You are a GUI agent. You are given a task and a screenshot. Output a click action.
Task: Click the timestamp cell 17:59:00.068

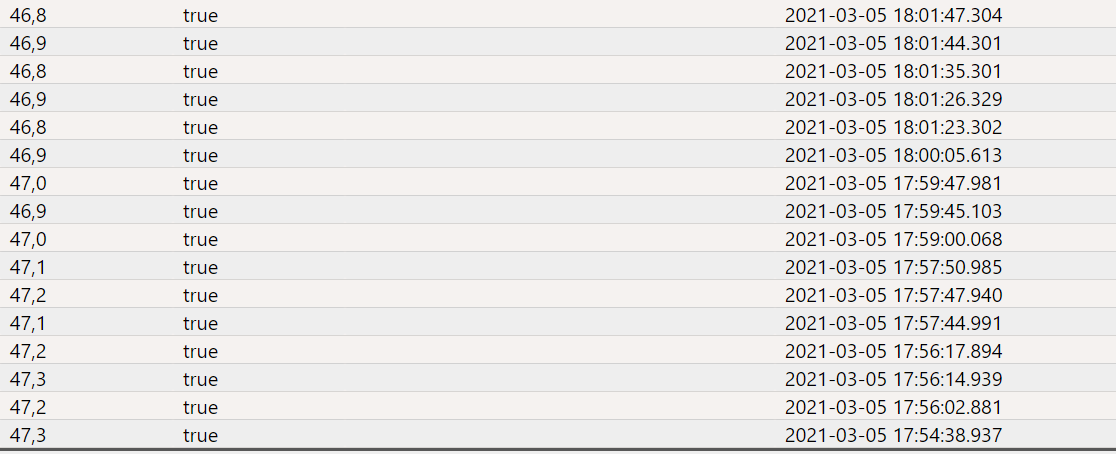point(893,240)
